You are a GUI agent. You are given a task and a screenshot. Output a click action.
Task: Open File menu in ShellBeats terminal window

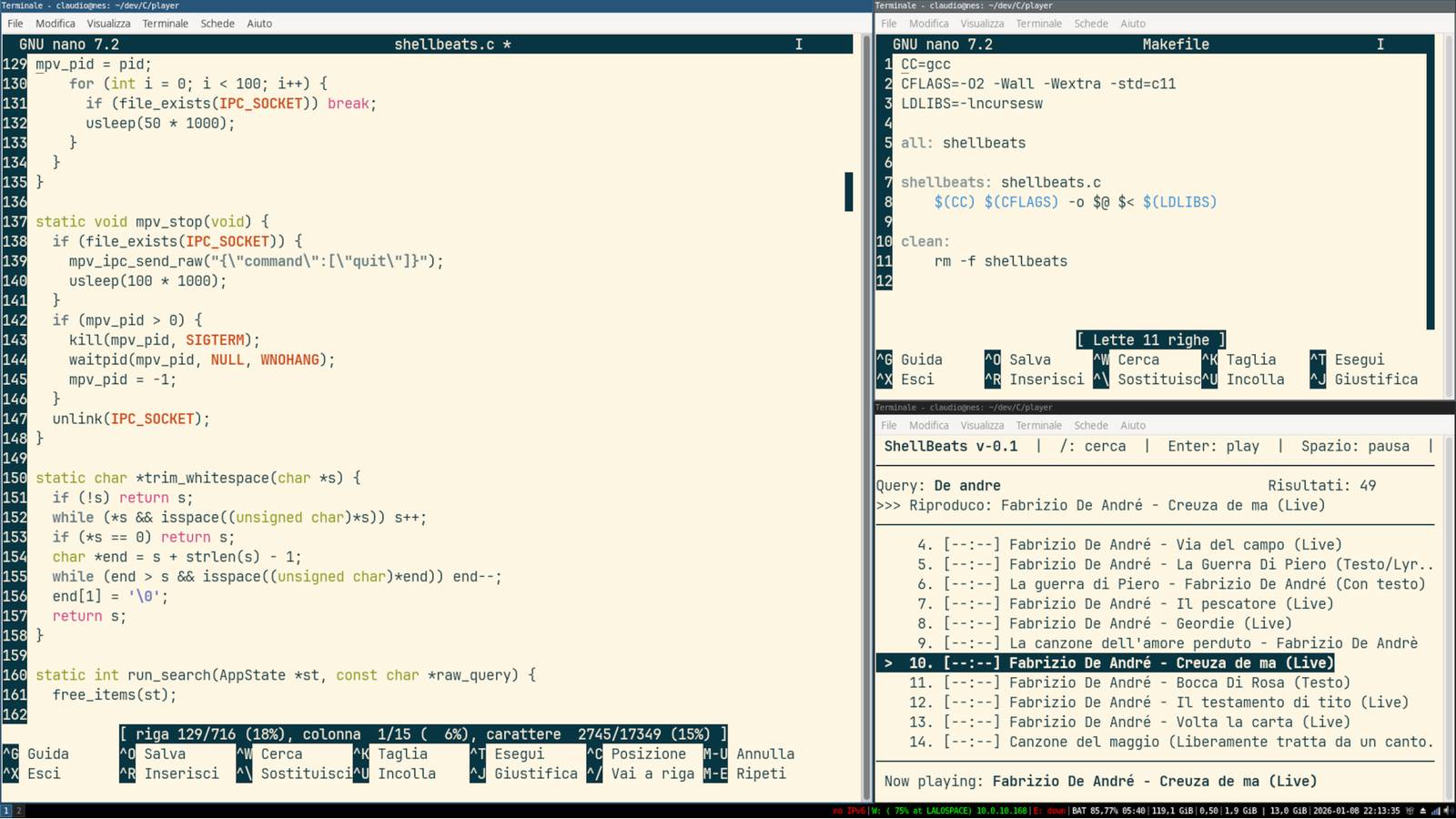click(x=889, y=426)
